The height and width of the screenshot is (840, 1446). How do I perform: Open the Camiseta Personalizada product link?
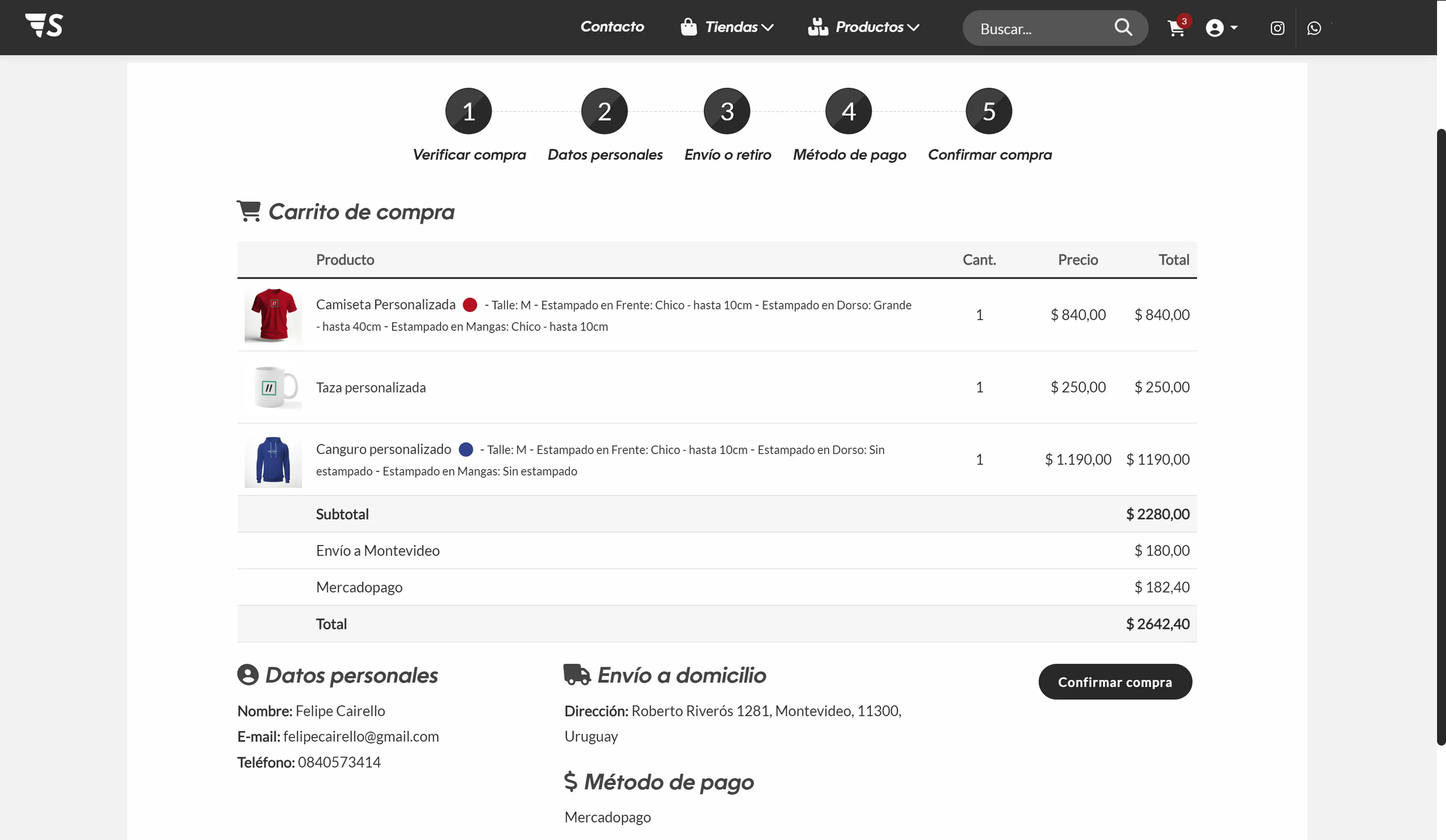[386, 305]
